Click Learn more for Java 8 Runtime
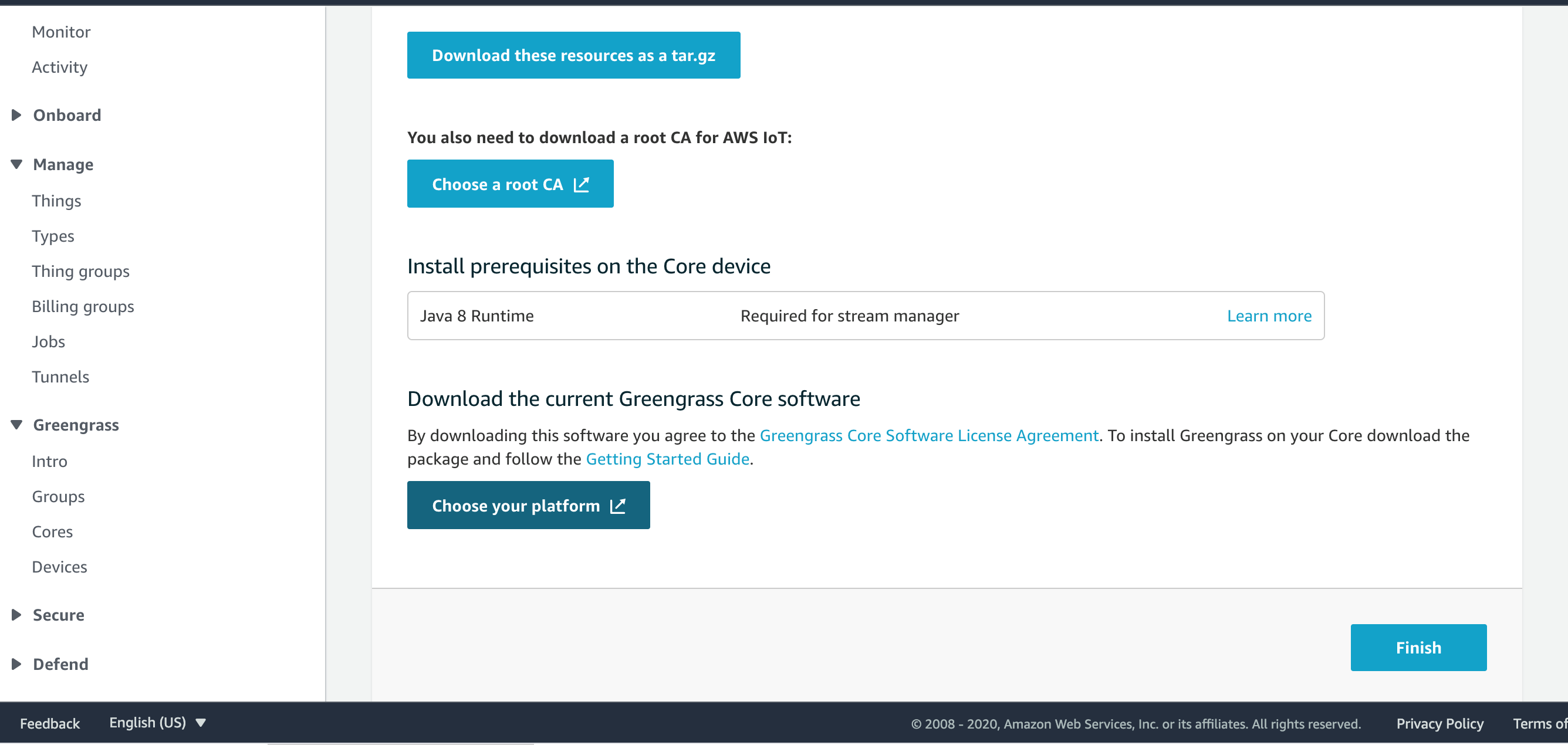This screenshot has height=745, width=1568. click(1269, 315)
